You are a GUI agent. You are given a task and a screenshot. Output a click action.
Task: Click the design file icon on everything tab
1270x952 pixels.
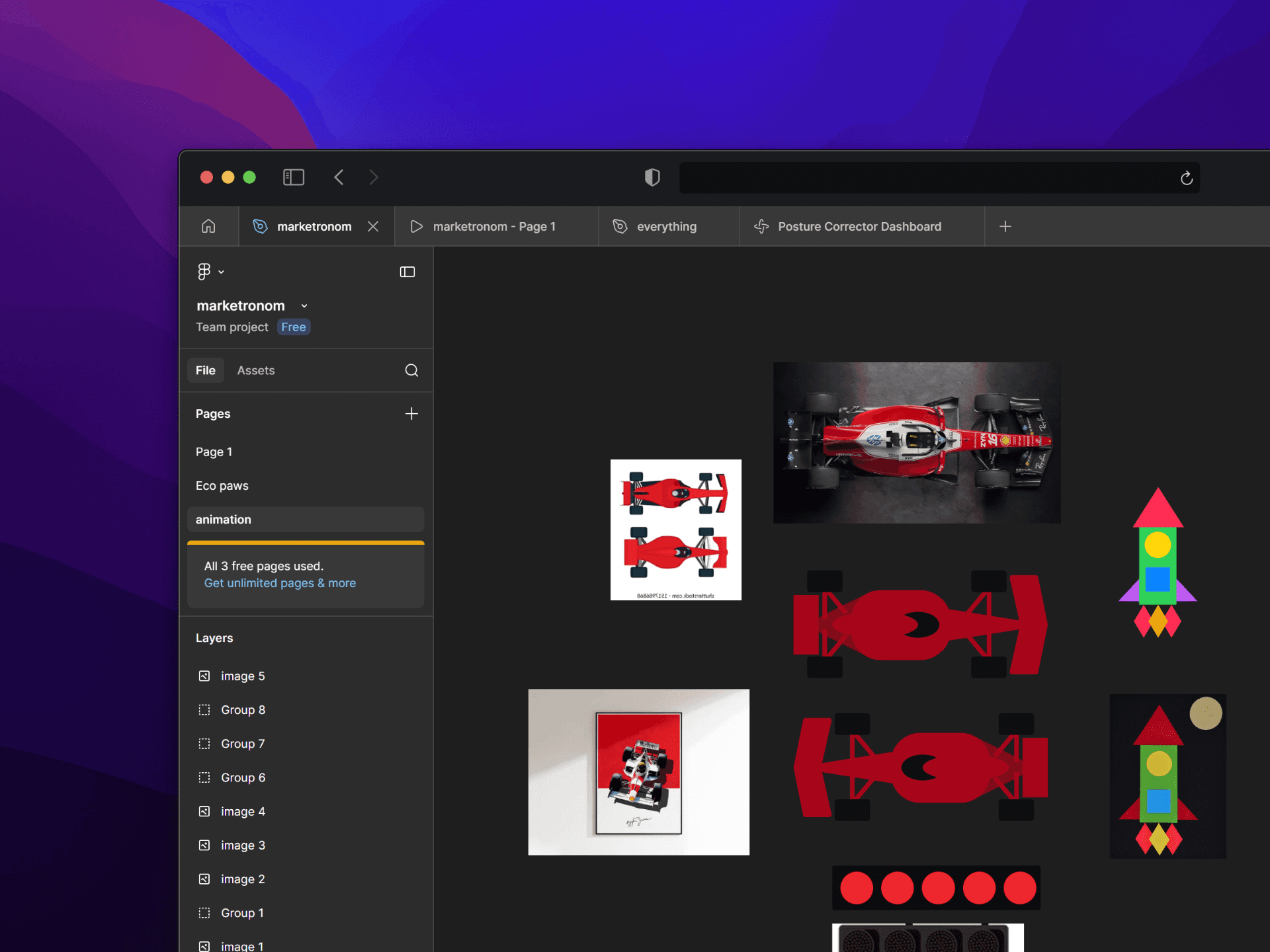[620, 226]
